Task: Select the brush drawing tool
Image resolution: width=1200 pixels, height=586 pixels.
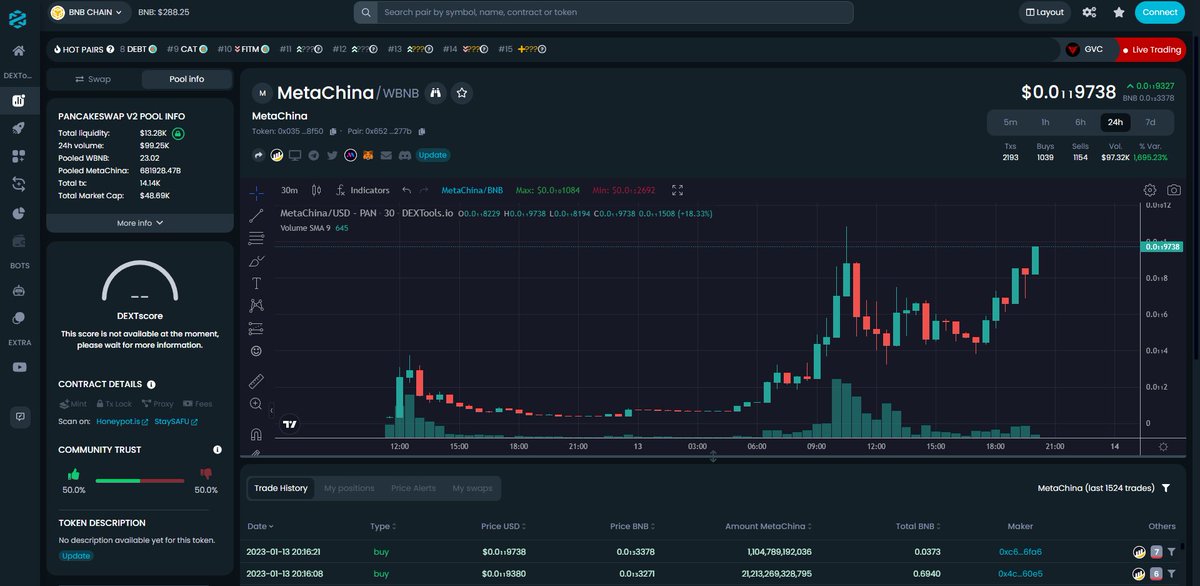Action: coord(256,260)
